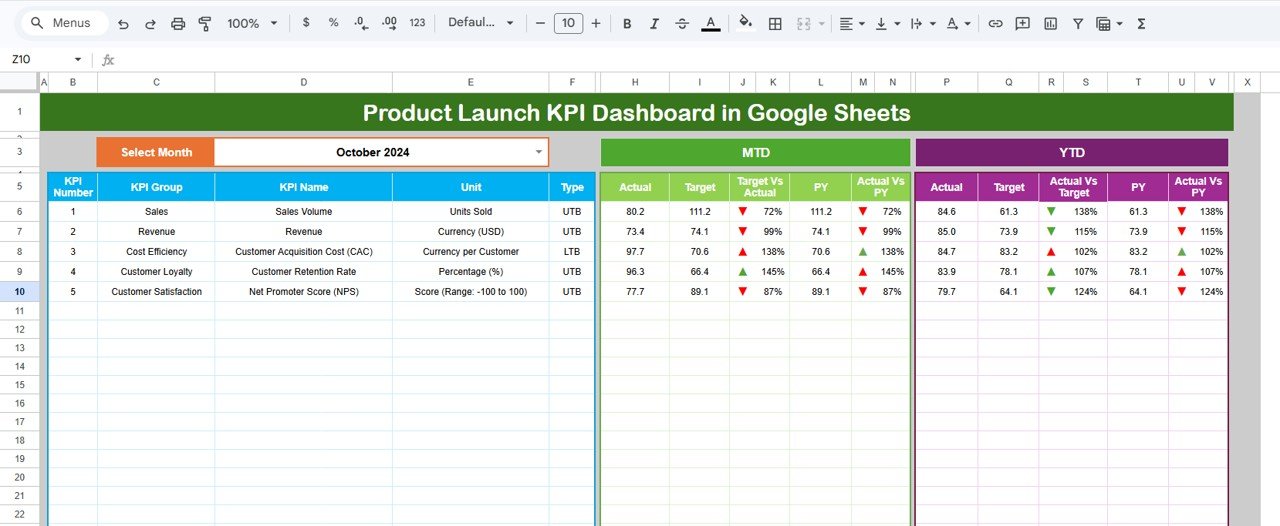Open the Fill color paint bucket

[745, 23]
